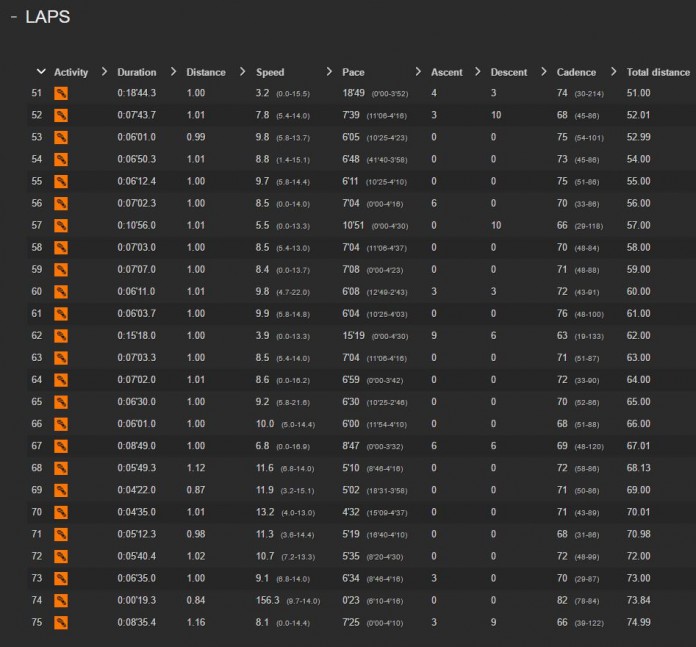Click the running activity icon for lap 60

[x=61, y=292]
